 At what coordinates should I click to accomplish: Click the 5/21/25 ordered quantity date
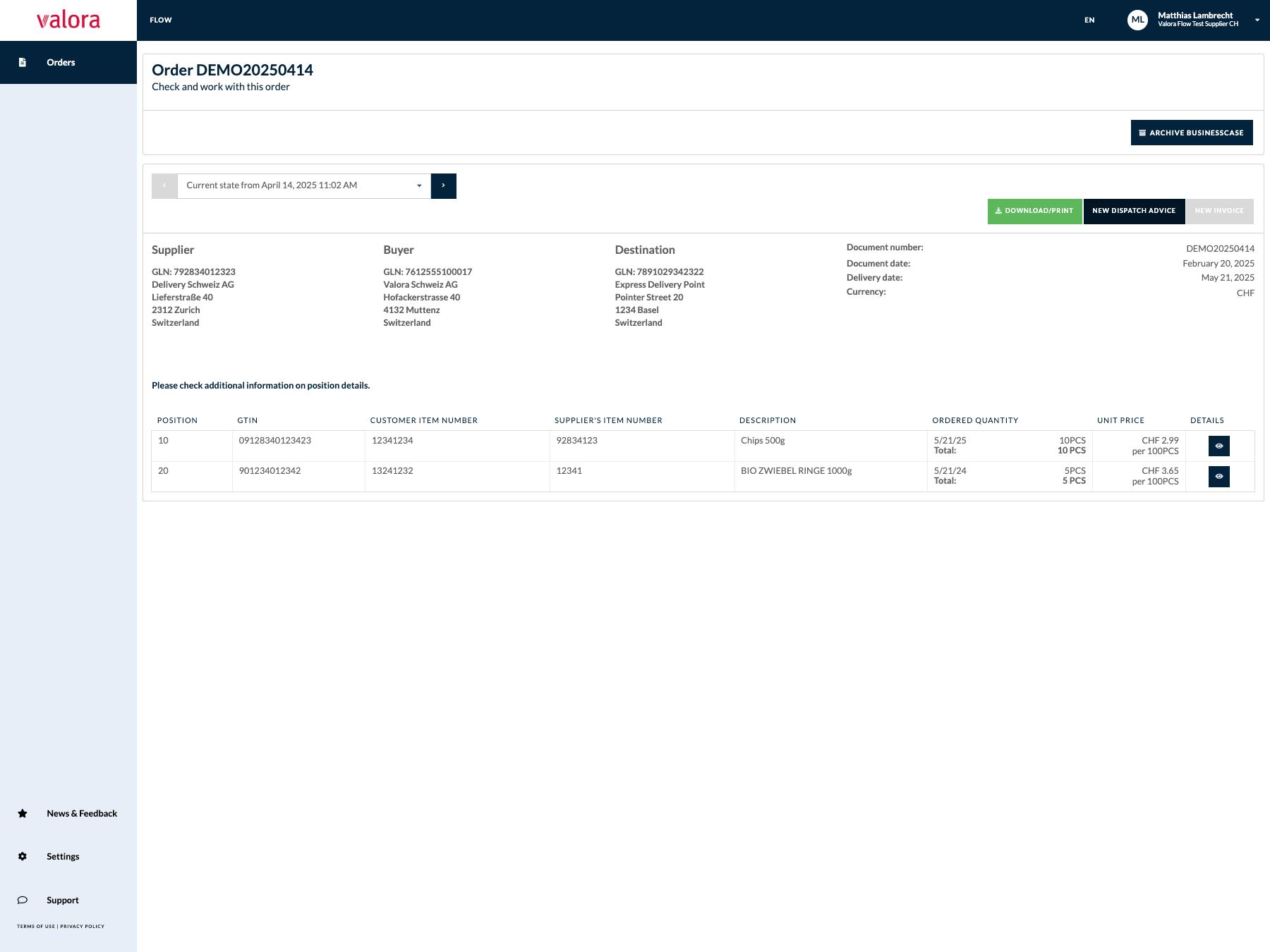950,441
